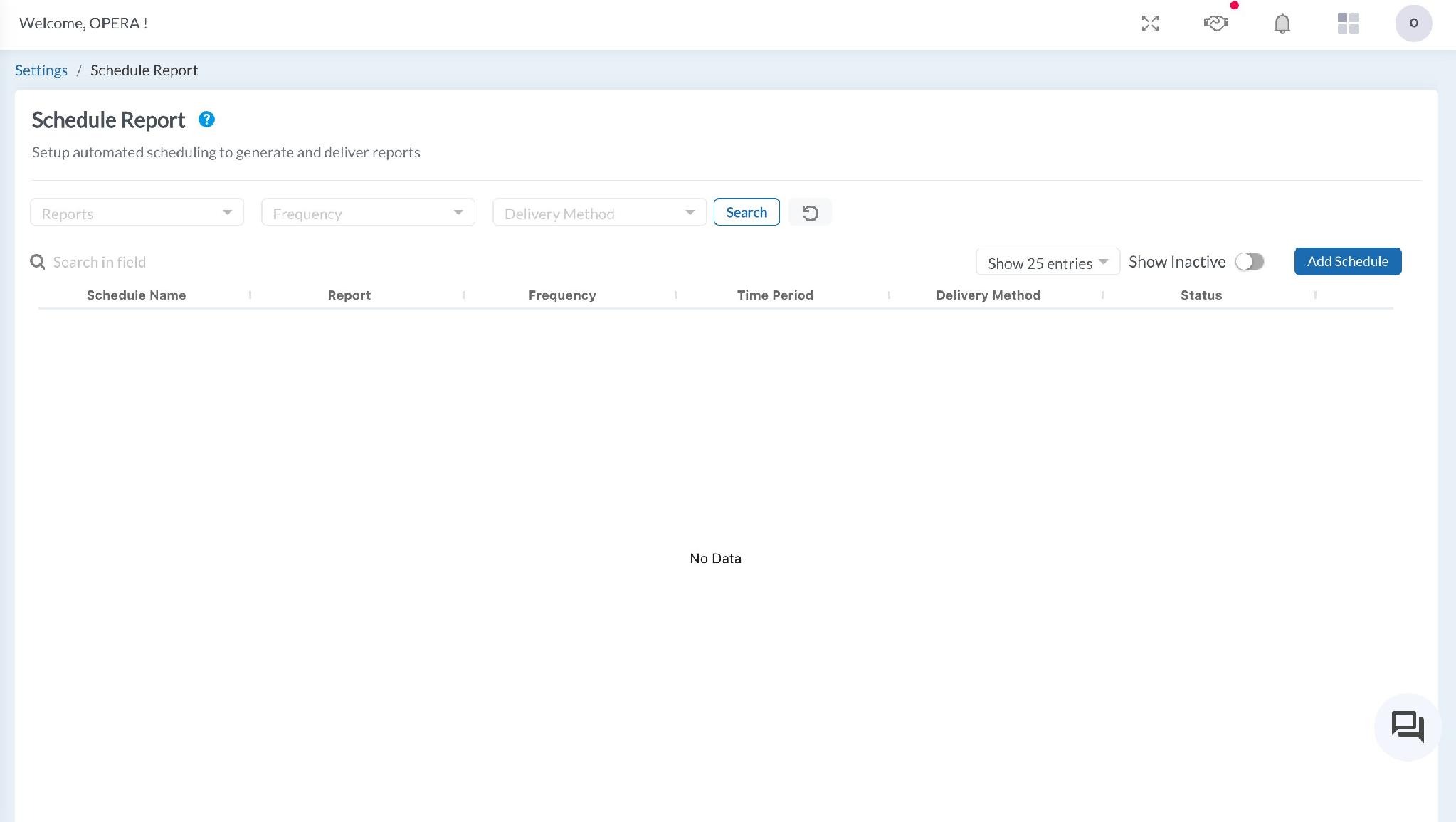Toggle Show Inactive switch

point(1249,262)
